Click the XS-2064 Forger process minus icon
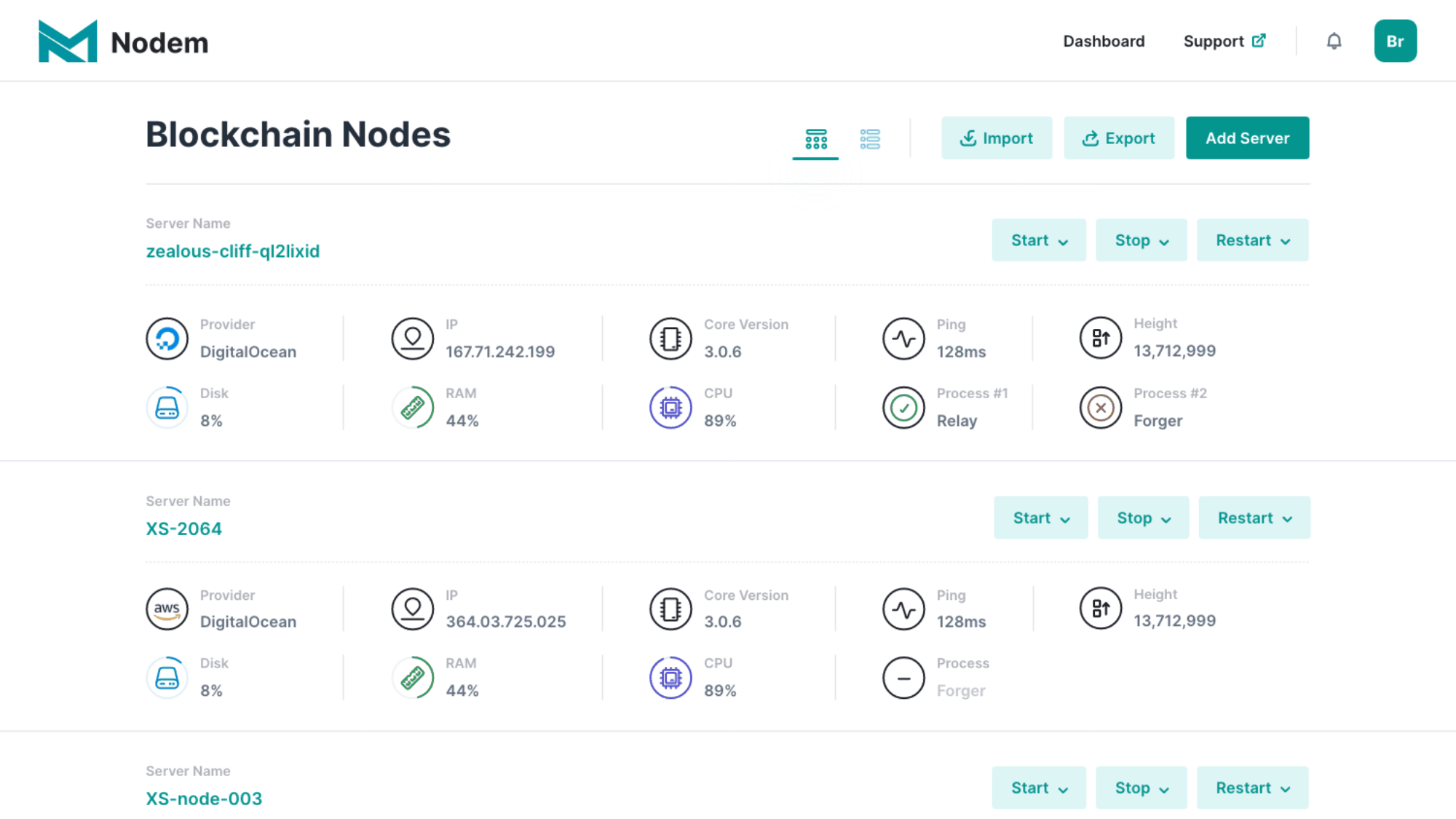The height and width of the screenshot is (819, 1456). coord(903,678)
